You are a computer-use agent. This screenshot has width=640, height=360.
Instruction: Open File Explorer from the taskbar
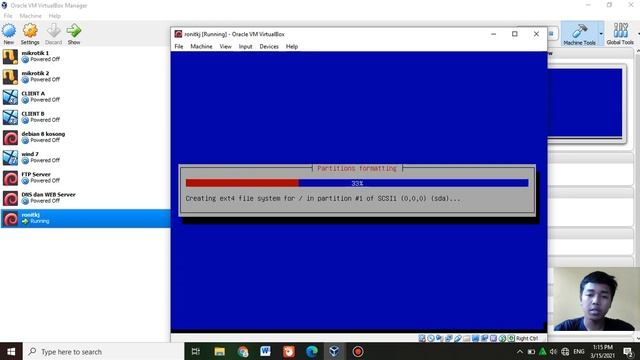point(220,351)
